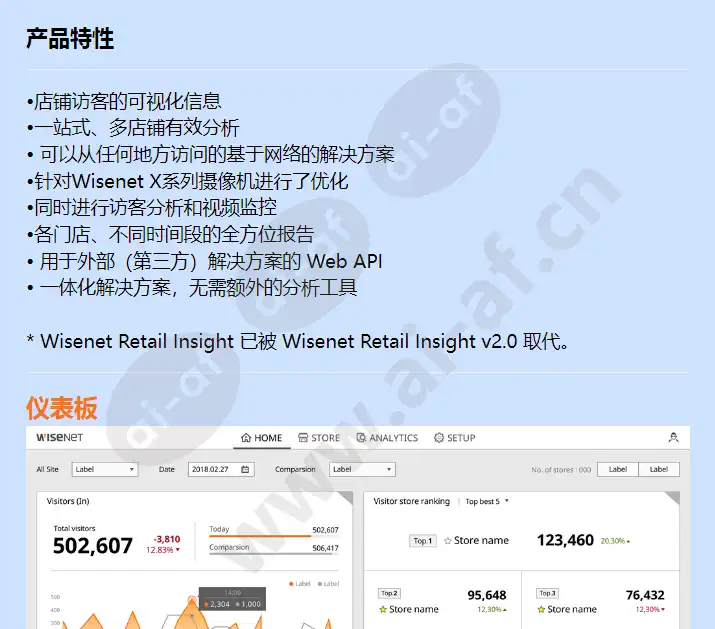Screen dimensions: 715x629
Task: Click the 12.30% indicator under 76,432
Action: coord(650,609)
